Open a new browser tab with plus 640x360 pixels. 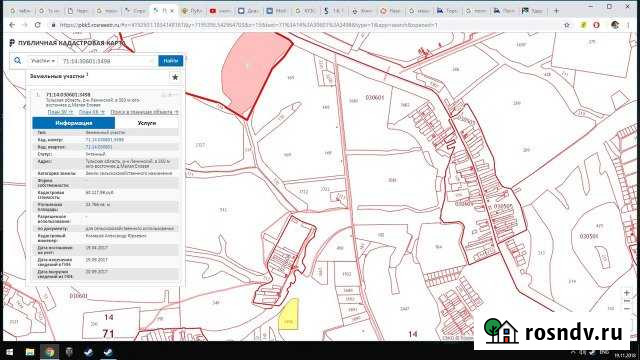click(556, 11)
